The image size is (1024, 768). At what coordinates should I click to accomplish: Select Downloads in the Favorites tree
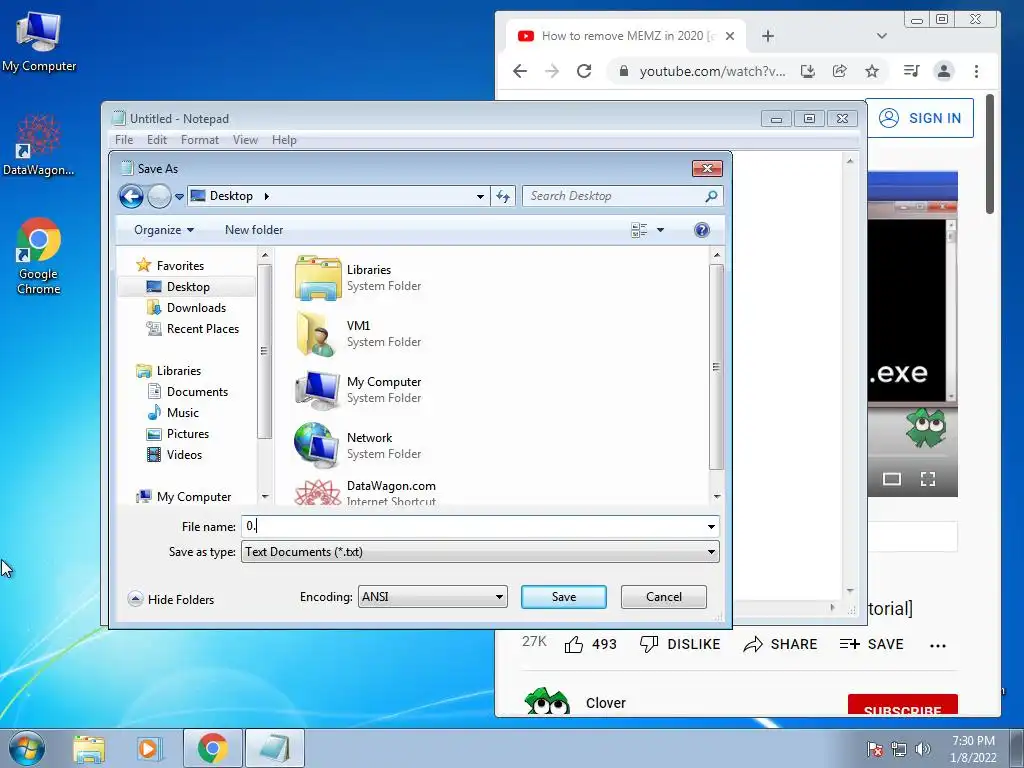pos(186,308)
